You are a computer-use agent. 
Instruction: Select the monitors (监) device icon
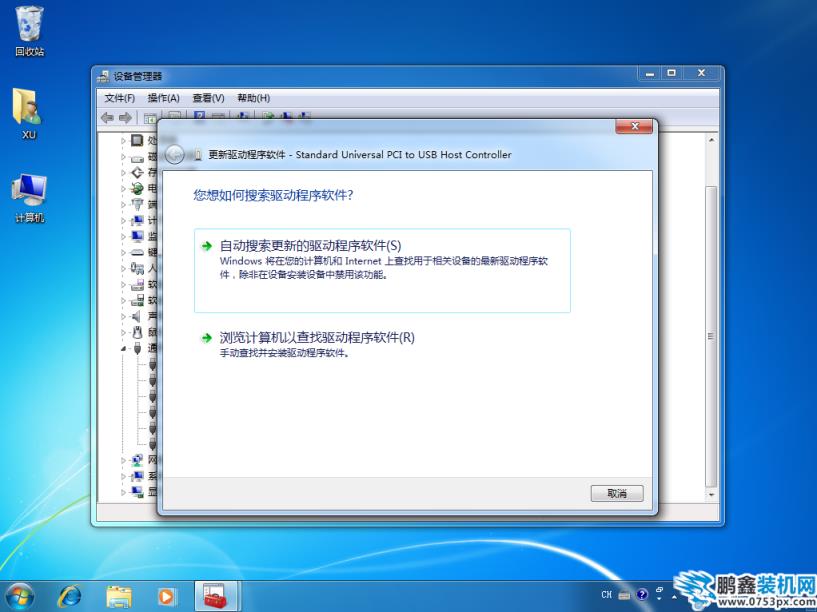137,236
